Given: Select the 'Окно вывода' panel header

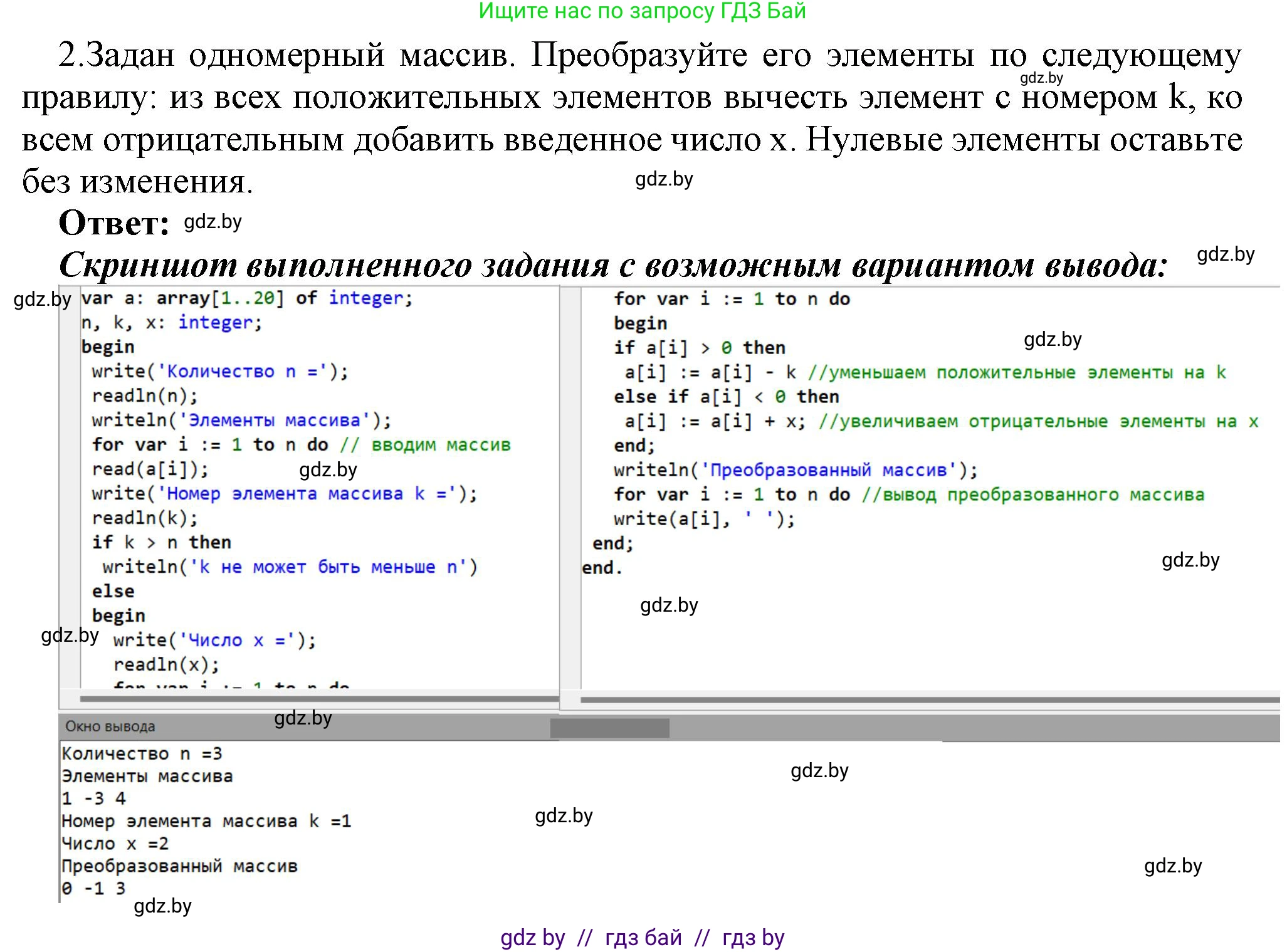Looking at the screenshot, I should [x=110, y=726].
